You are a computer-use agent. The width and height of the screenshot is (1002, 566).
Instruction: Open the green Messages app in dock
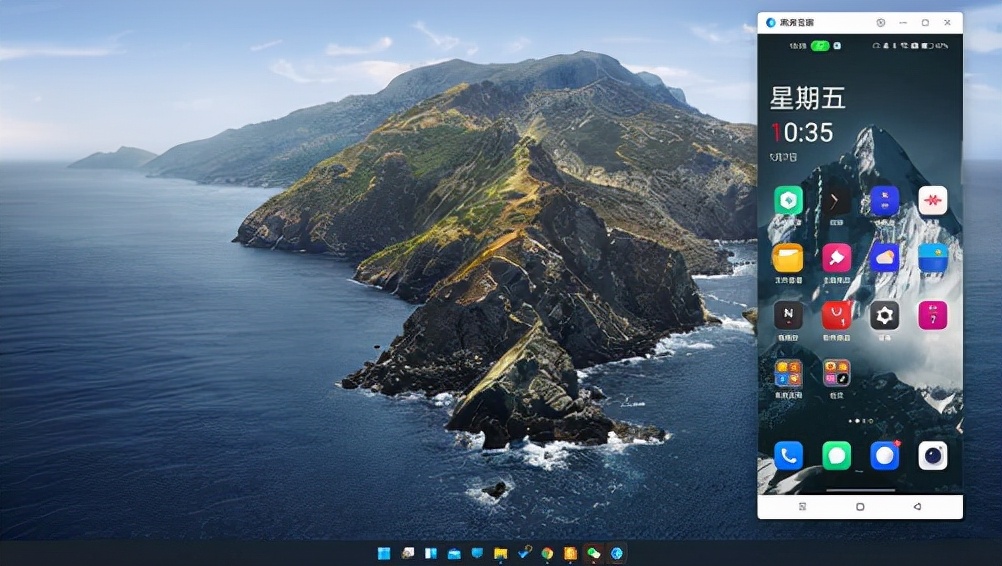(x=836, y=455)
